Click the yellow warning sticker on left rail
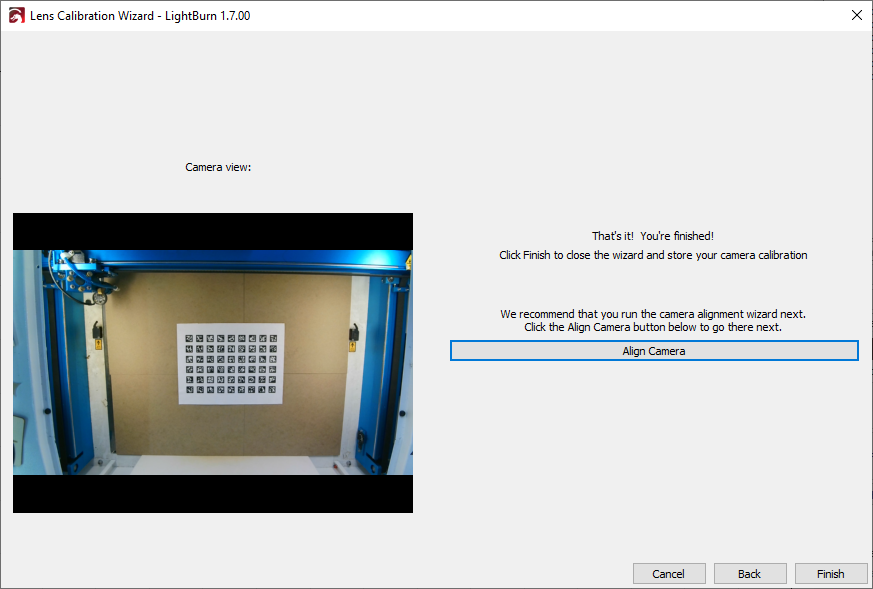Viewport: 873px width, 589px height. pos(98,344)
